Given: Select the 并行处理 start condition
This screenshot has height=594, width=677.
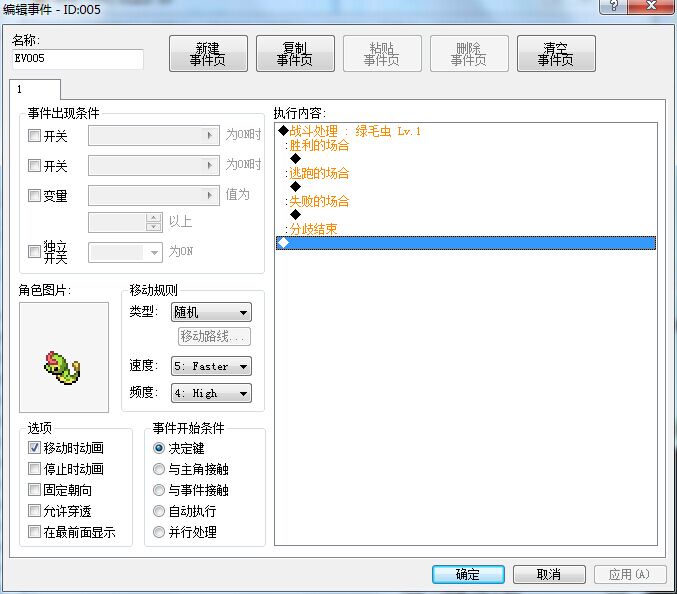Looking at the screenshot, I should click(159, 532).
